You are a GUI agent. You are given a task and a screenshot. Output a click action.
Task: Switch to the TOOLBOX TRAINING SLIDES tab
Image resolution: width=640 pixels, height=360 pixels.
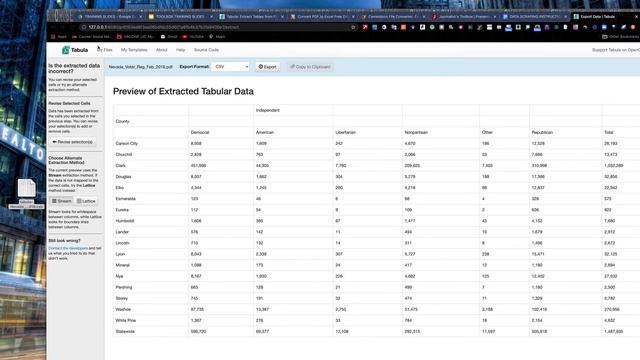(x=180, y=17)
